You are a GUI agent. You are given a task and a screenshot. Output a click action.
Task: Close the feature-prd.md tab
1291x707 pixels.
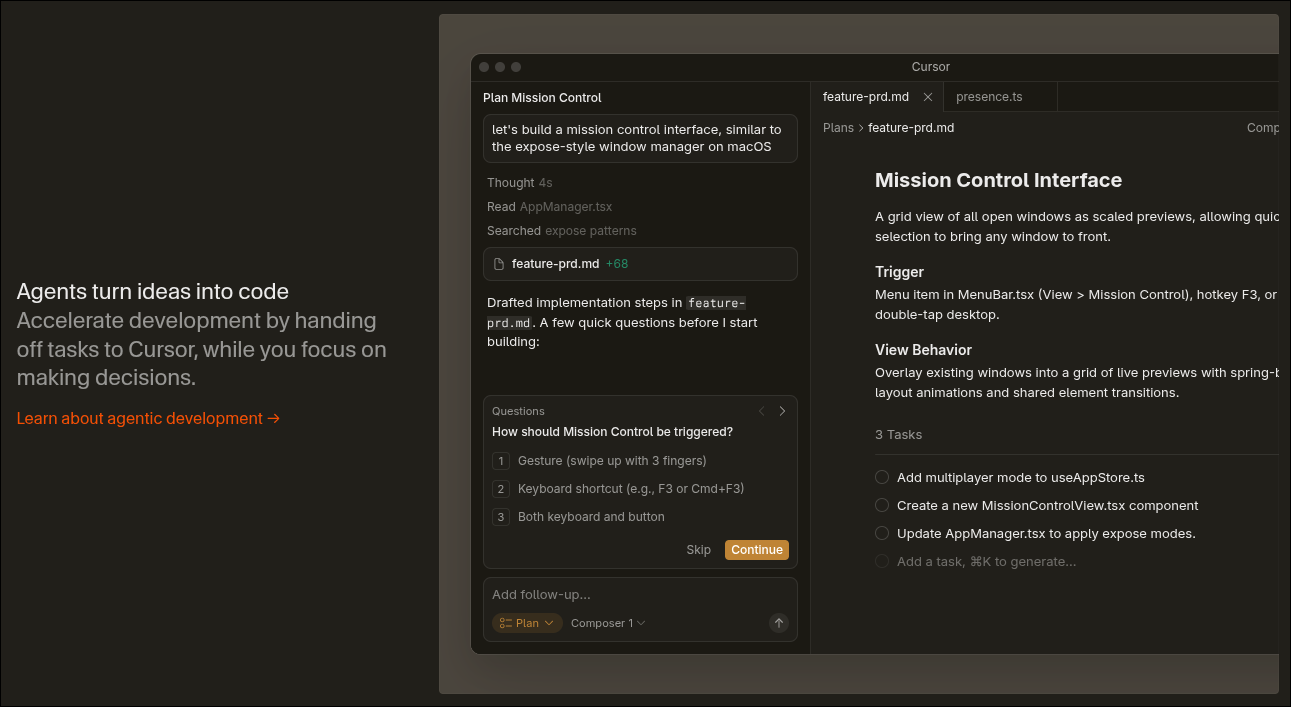(927, 97)
